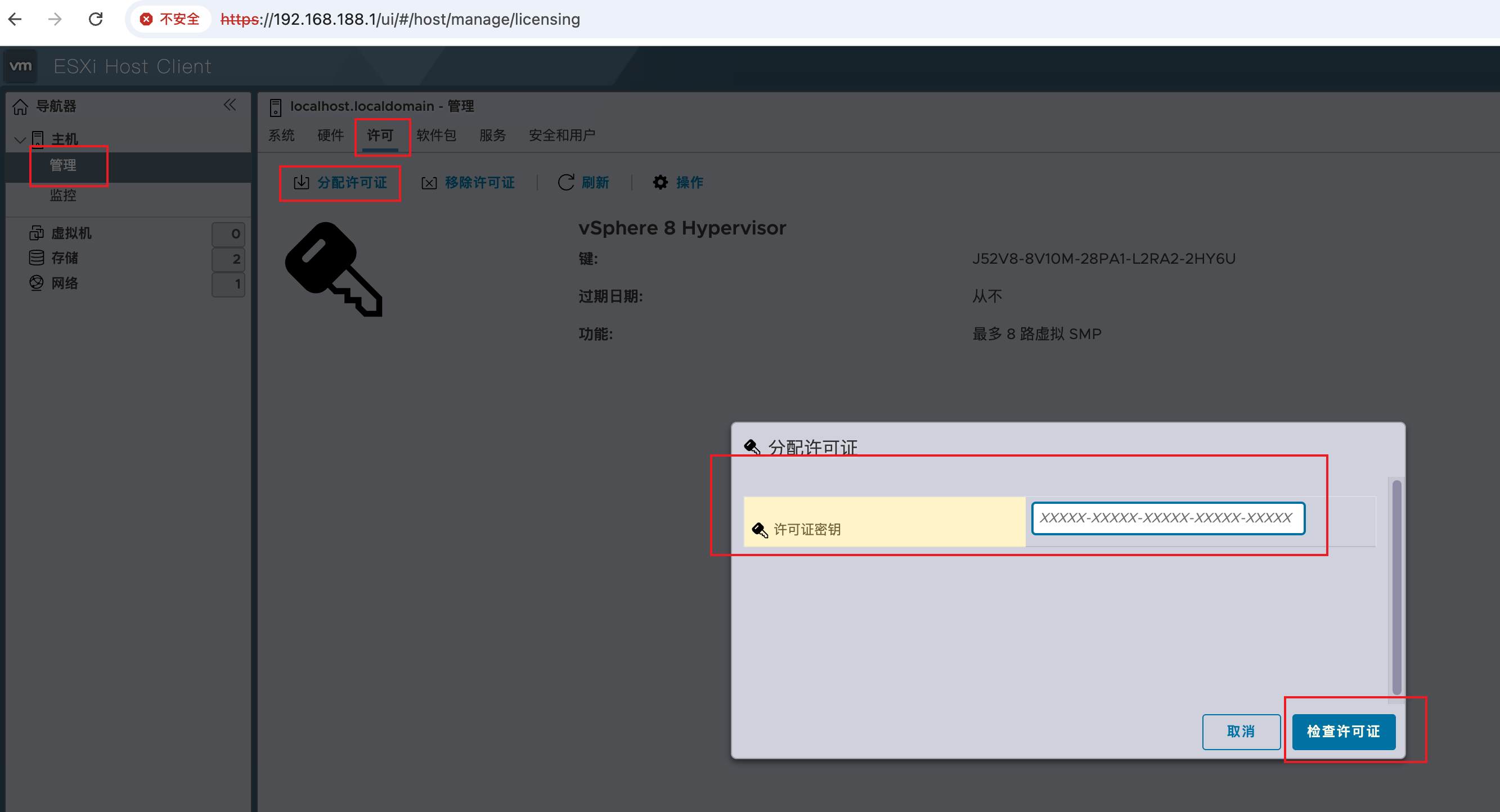Open the 不安全 security warning badge
The width and height of the screenshot is (1500, 812).
tap(170, 19)
